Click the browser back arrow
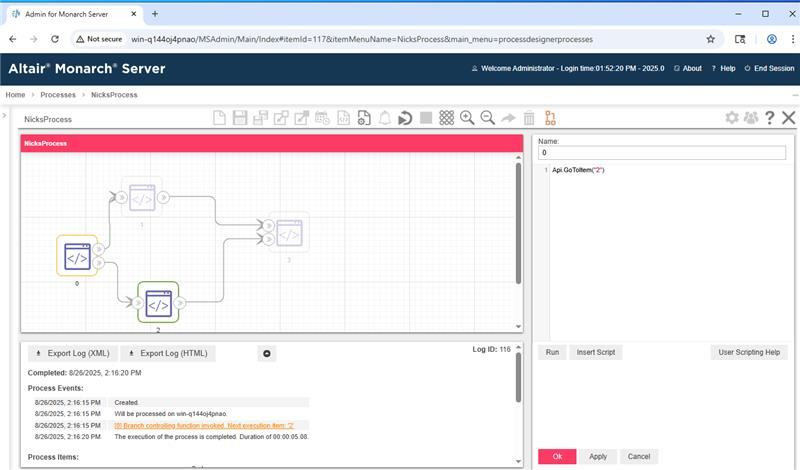 [x=13, y=39]
